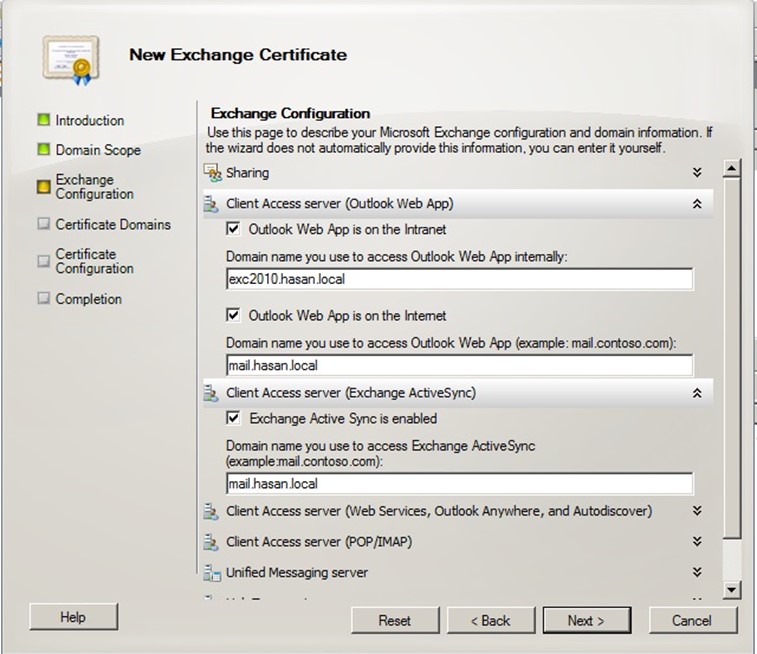
Task: Click the scrollbar down arrow
Action: [731, 591]
